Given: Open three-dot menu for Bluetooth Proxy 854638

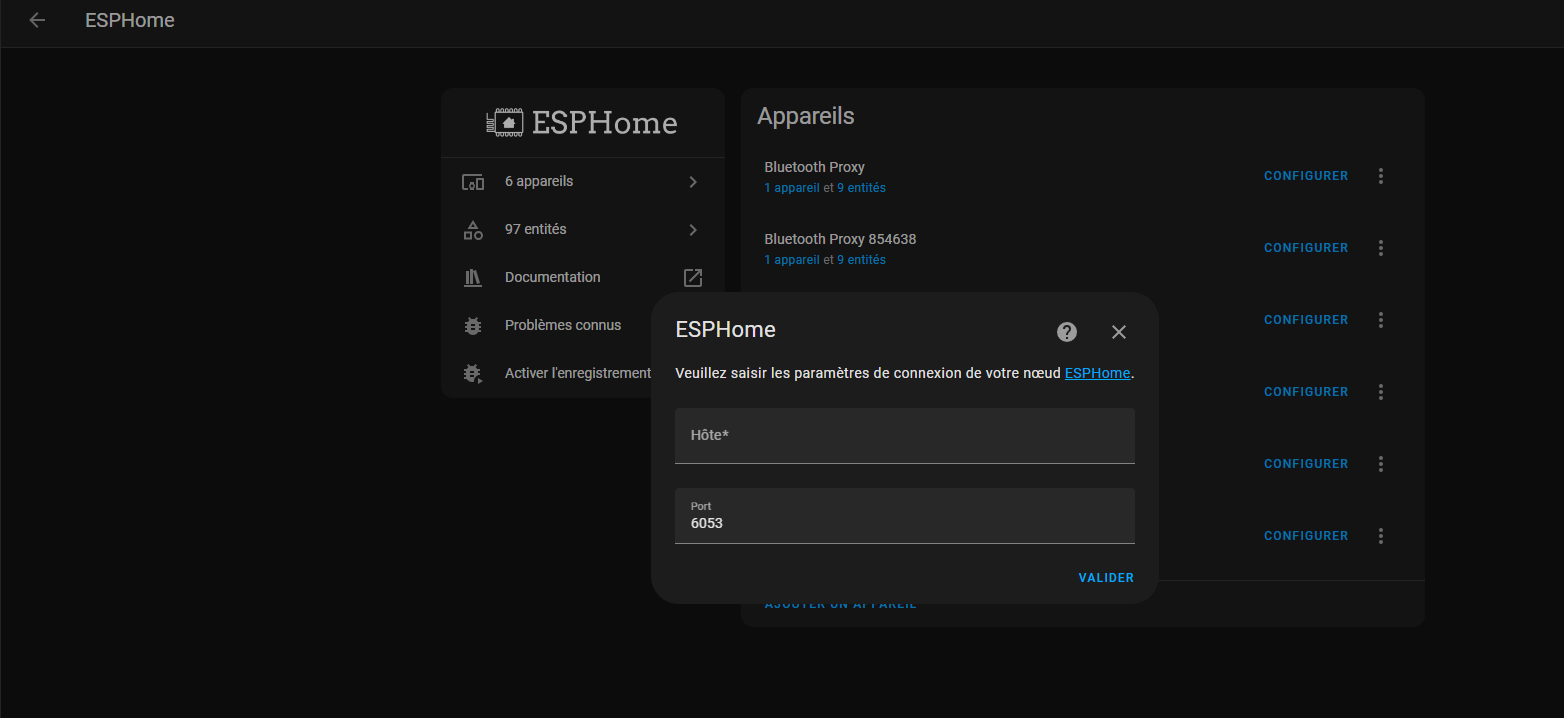Looking at the screenshot, I should pos(1381,248).
